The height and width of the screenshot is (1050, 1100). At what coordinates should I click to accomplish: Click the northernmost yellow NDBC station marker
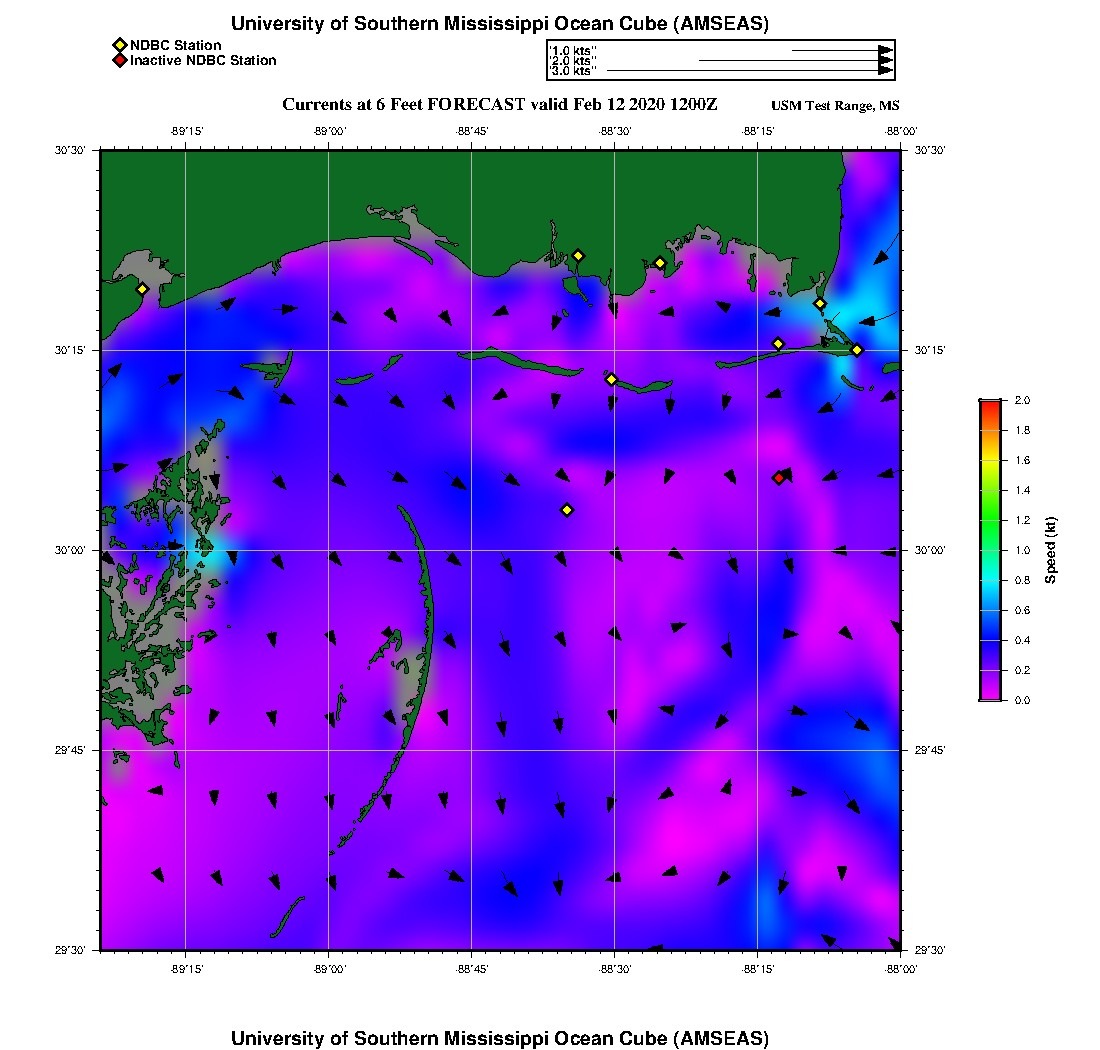(578, 256)
